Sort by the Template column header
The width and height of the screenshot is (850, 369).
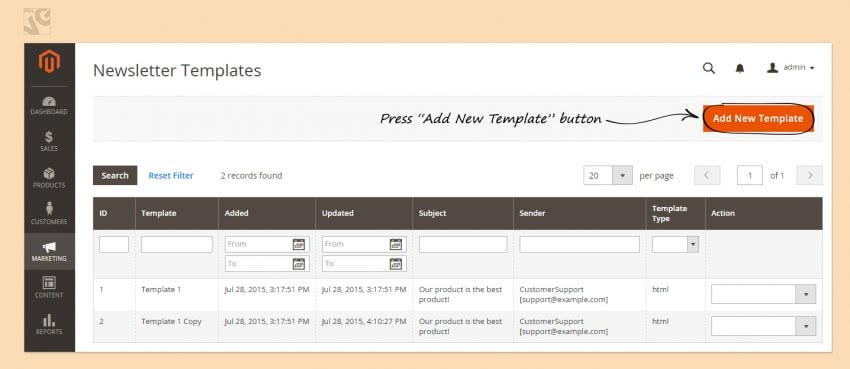(177, 213)
